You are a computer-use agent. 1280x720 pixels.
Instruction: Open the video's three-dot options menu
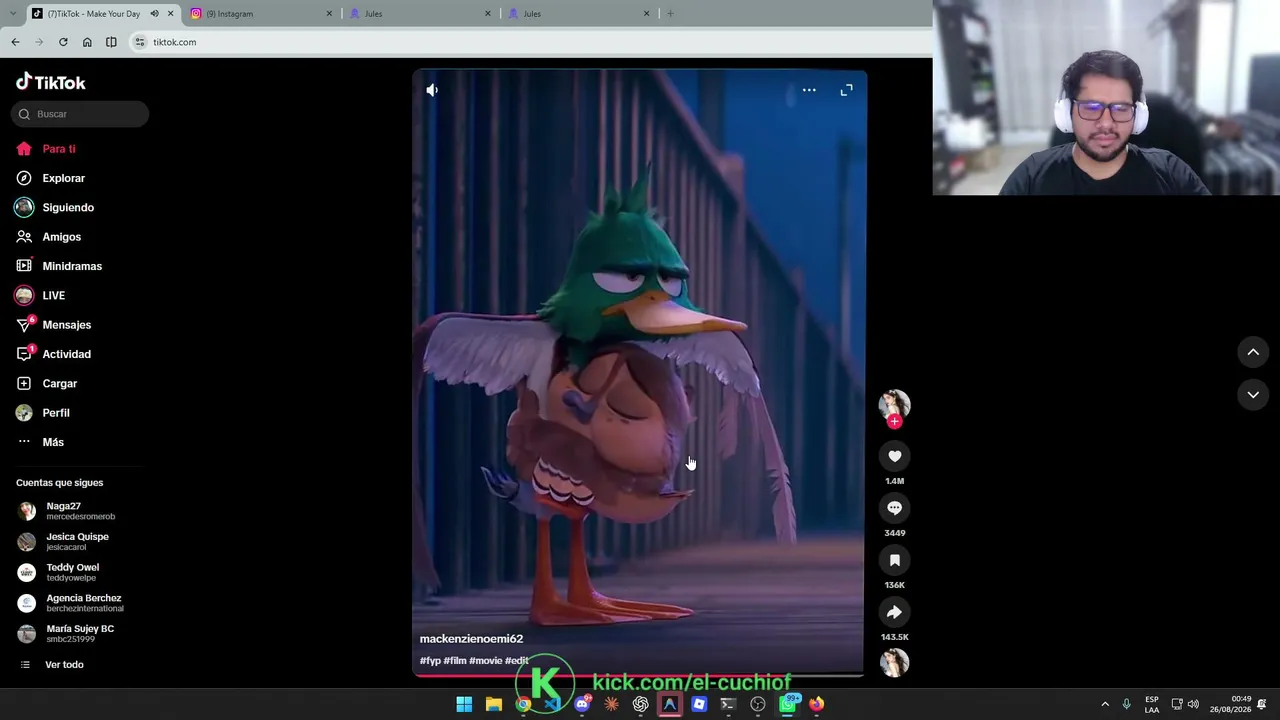(x=809, y=90)
